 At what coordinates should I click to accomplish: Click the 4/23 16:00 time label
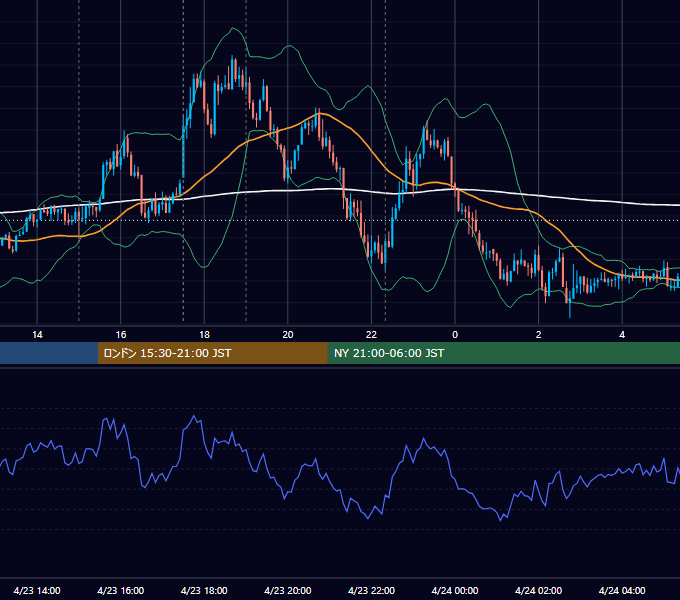pyautogui.click(x=121, y=590)
